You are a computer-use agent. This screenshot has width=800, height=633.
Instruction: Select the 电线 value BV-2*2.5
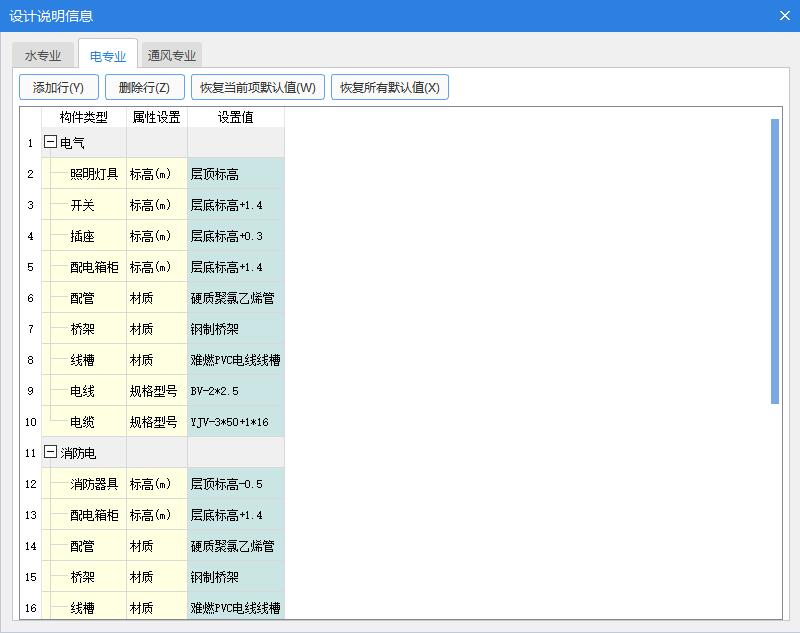click(235, 391)
